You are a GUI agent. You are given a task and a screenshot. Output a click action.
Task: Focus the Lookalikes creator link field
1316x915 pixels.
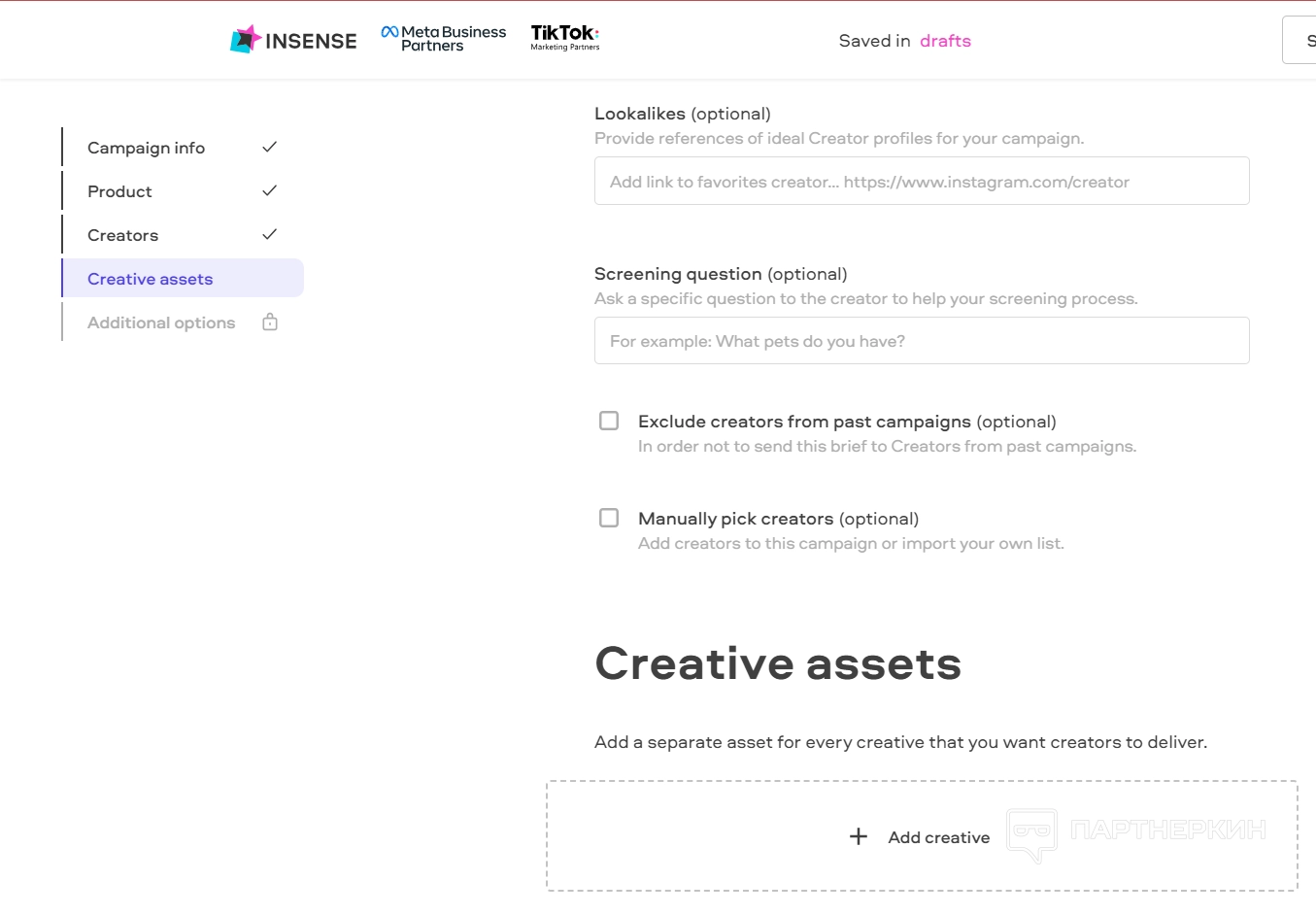[921, 182]
